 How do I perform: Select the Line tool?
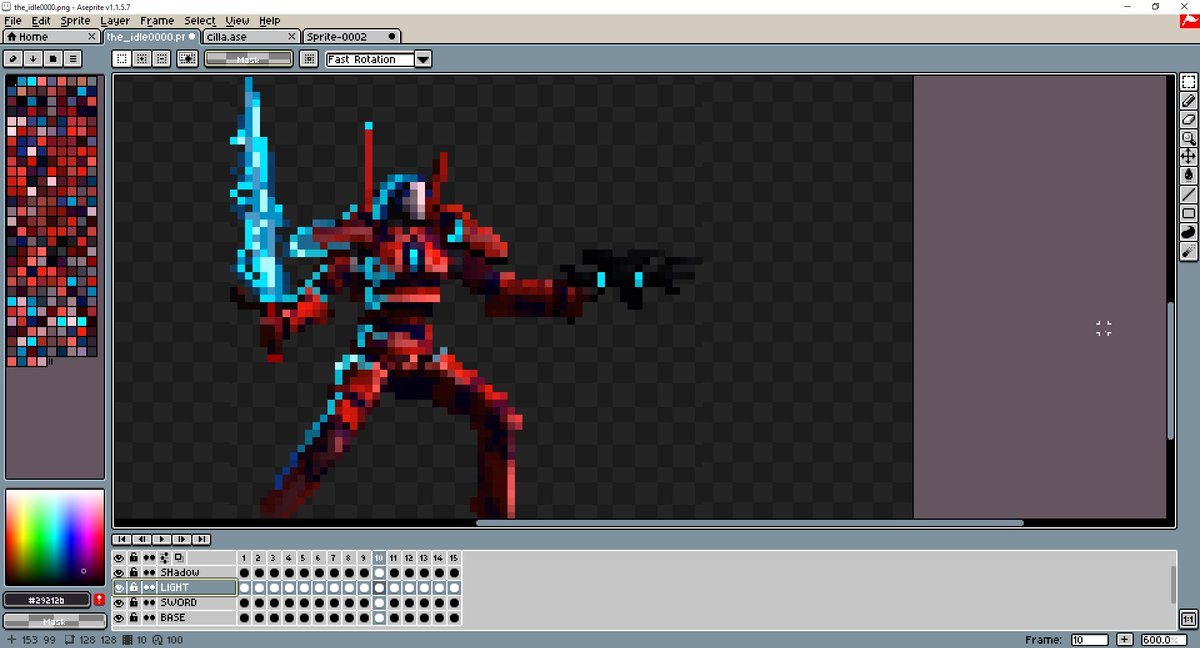pos(1188,194)
